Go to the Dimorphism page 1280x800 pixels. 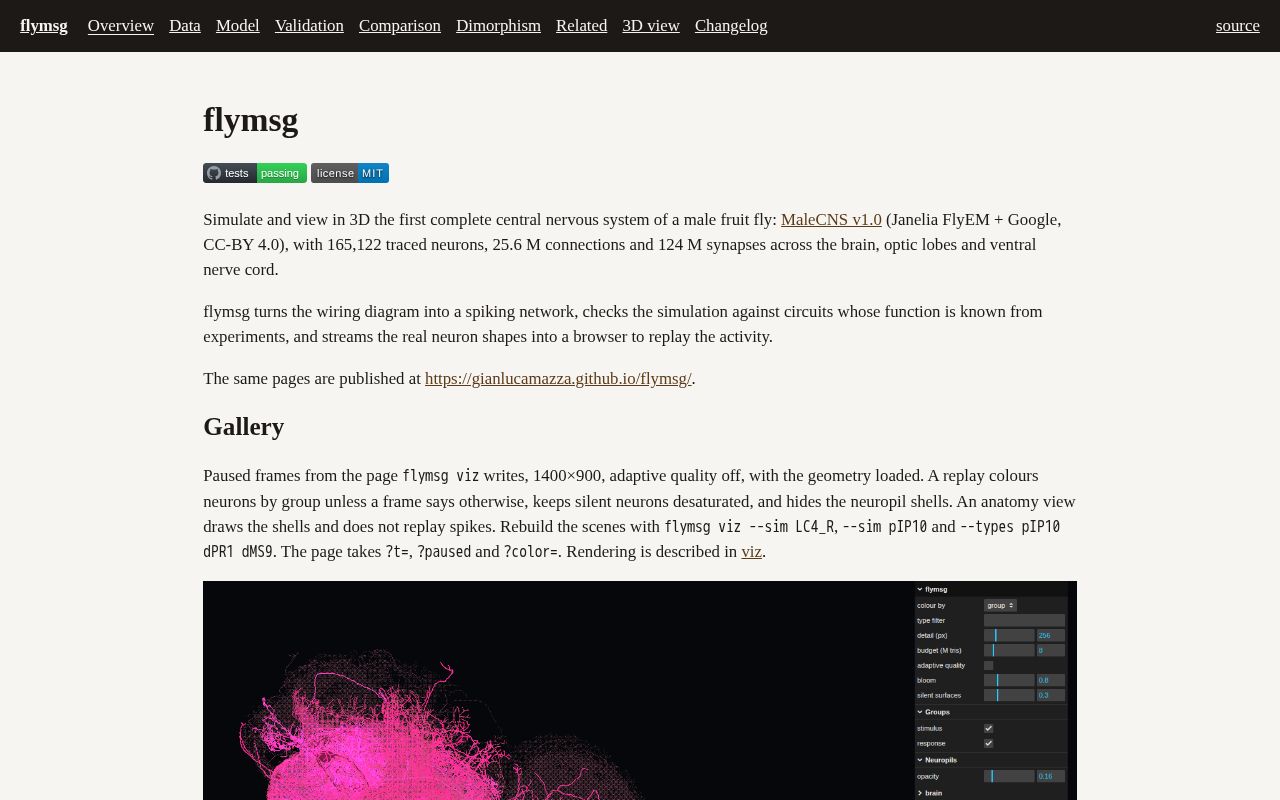pos(498,26)
